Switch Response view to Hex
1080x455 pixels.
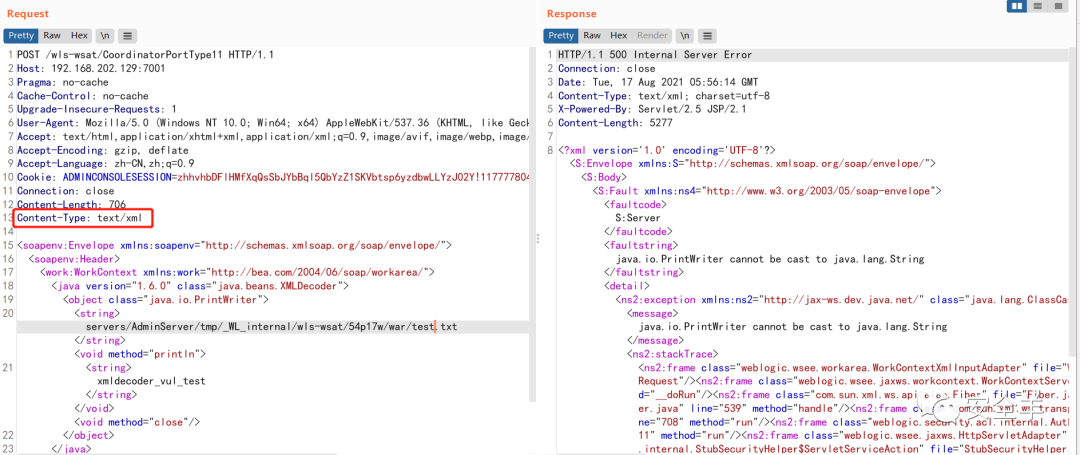[619, 36]
